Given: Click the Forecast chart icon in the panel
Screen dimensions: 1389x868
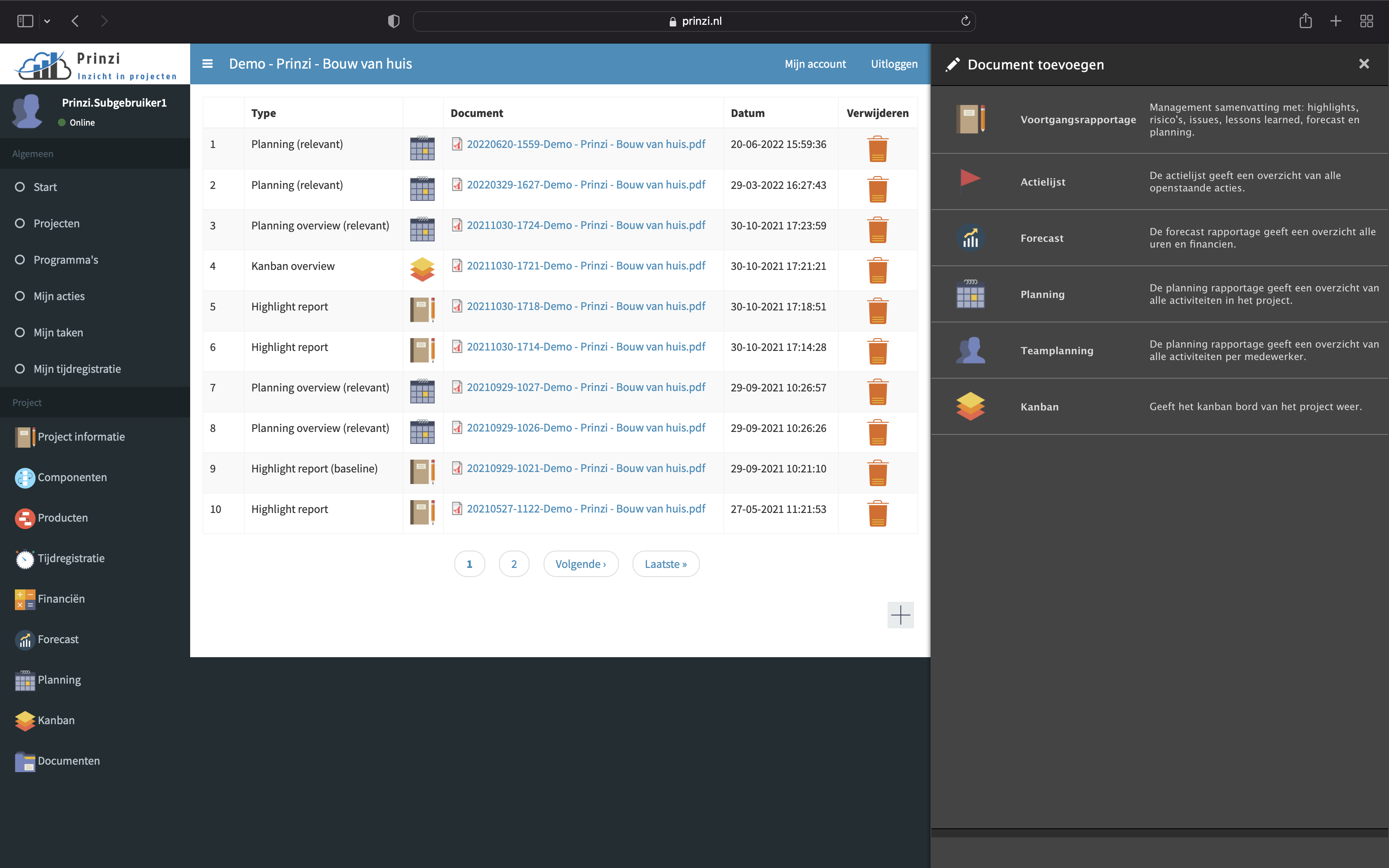Looking at the screenshot, I should pyautogui.click(x=971, y=238).
